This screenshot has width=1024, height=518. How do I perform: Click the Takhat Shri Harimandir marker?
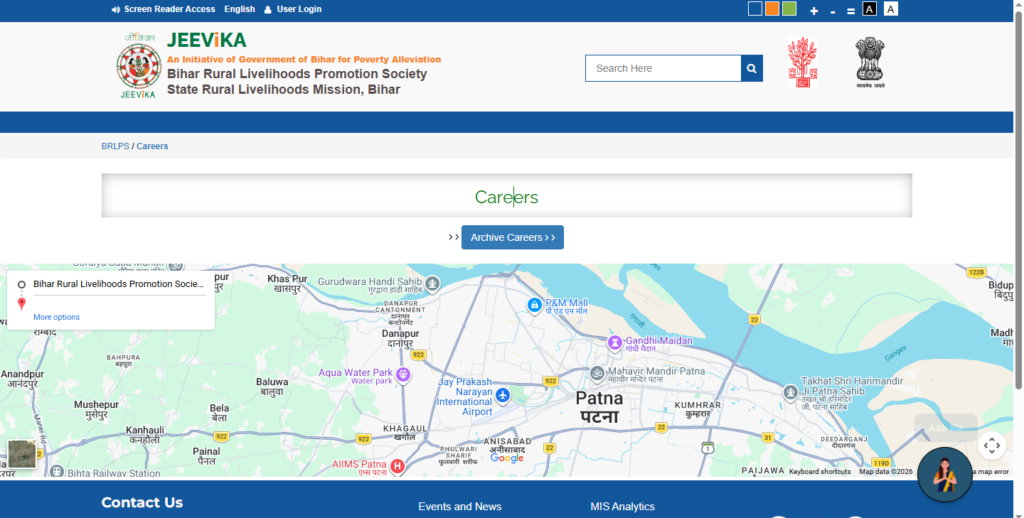790,392
